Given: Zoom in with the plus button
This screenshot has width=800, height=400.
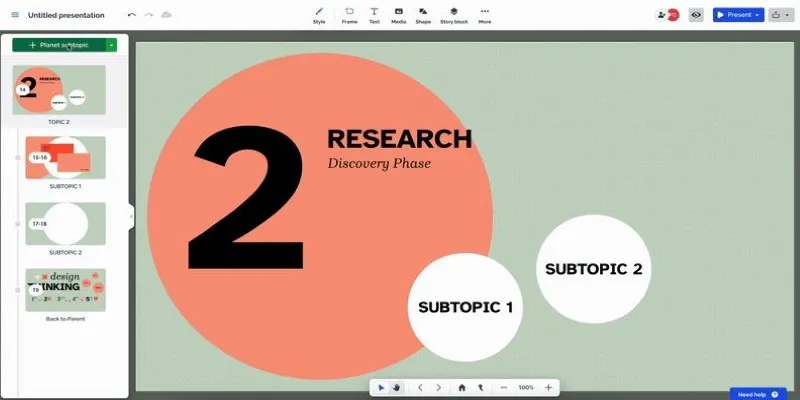Looking at the screenshot, I should coord(548,388).
